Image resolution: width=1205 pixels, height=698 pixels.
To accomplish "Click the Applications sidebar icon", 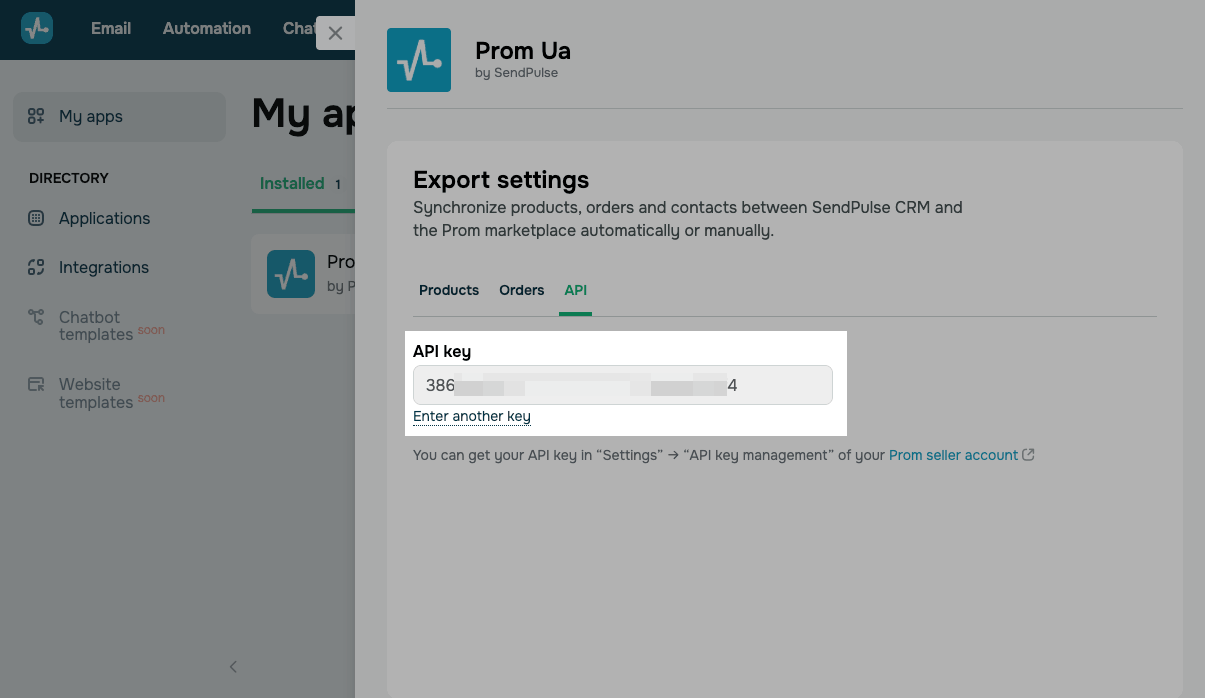I will 36,218.
